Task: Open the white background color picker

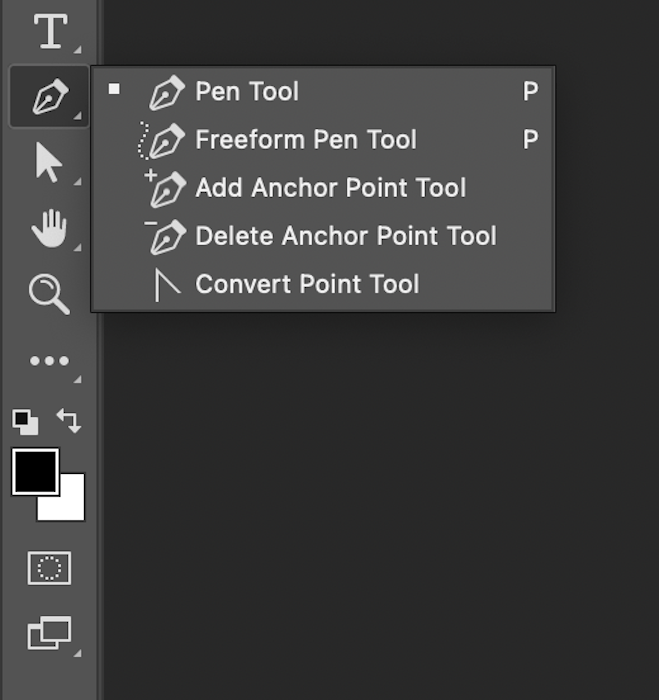Action: tap(69, 505)
